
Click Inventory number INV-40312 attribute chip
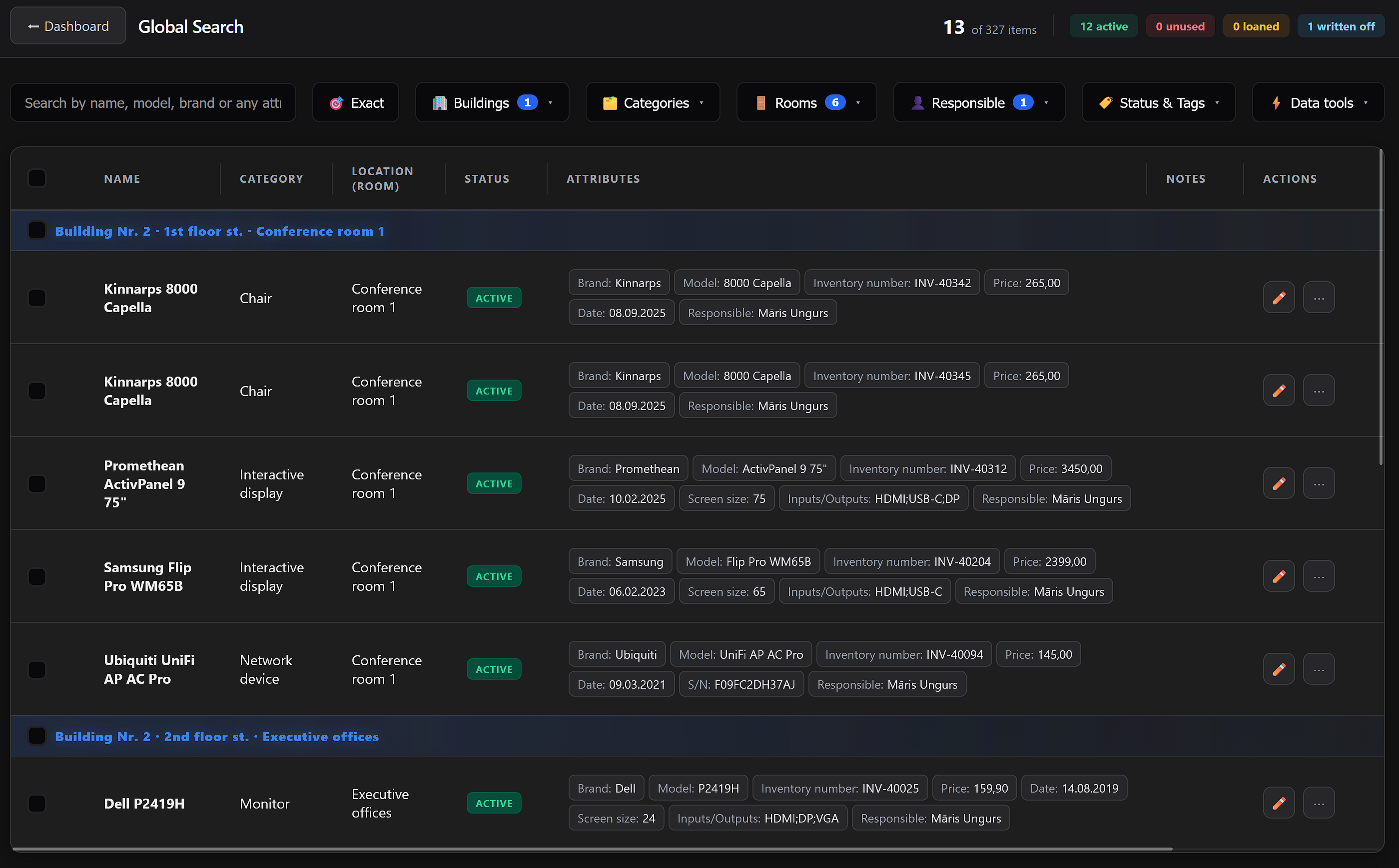tap(927, 468)
